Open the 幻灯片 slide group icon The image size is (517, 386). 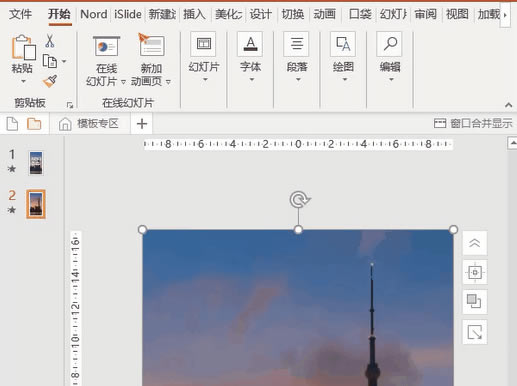click(203, 44)
